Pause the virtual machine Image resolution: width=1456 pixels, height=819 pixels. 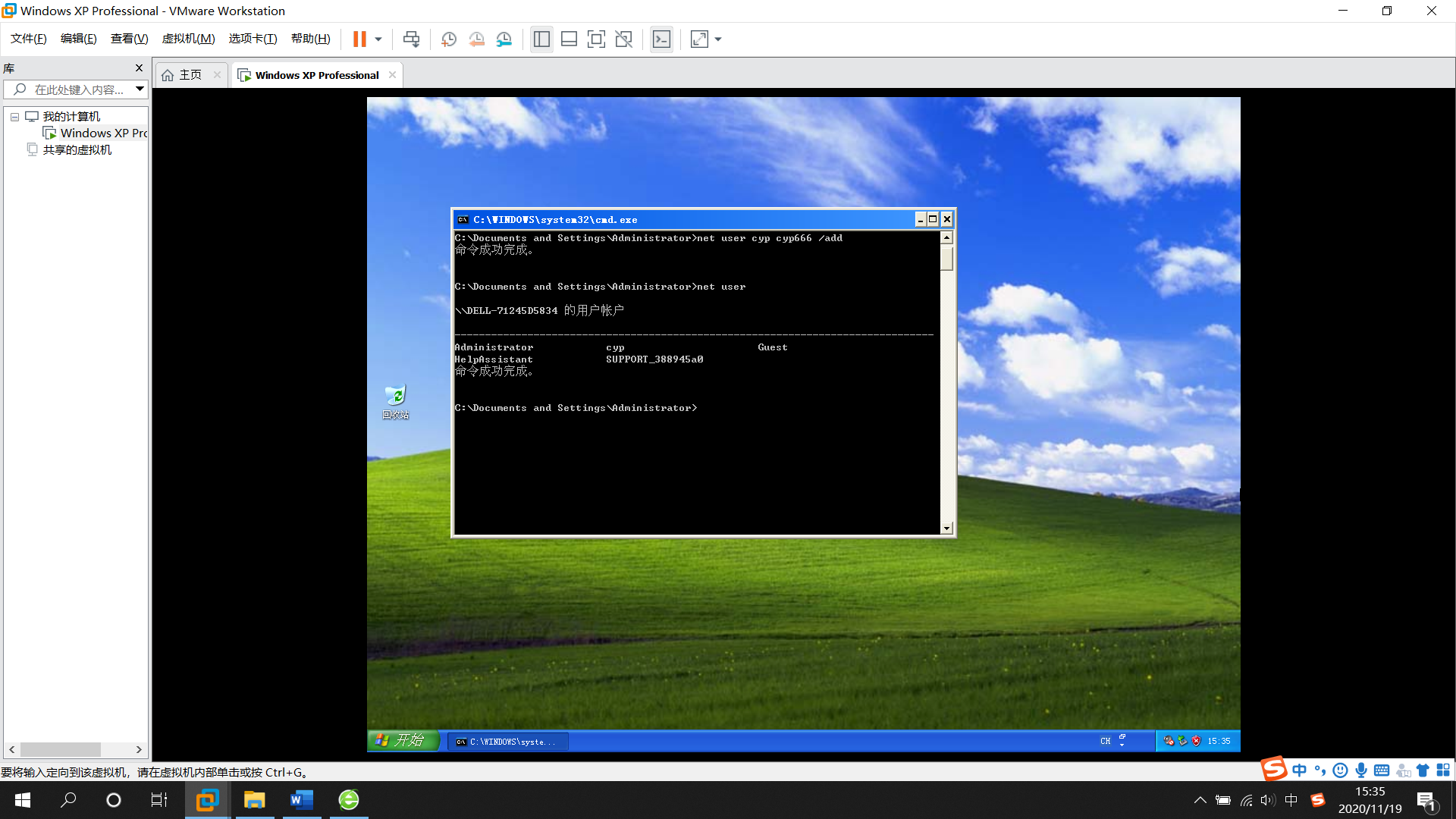pyautogui.click(x=359, y=39)
